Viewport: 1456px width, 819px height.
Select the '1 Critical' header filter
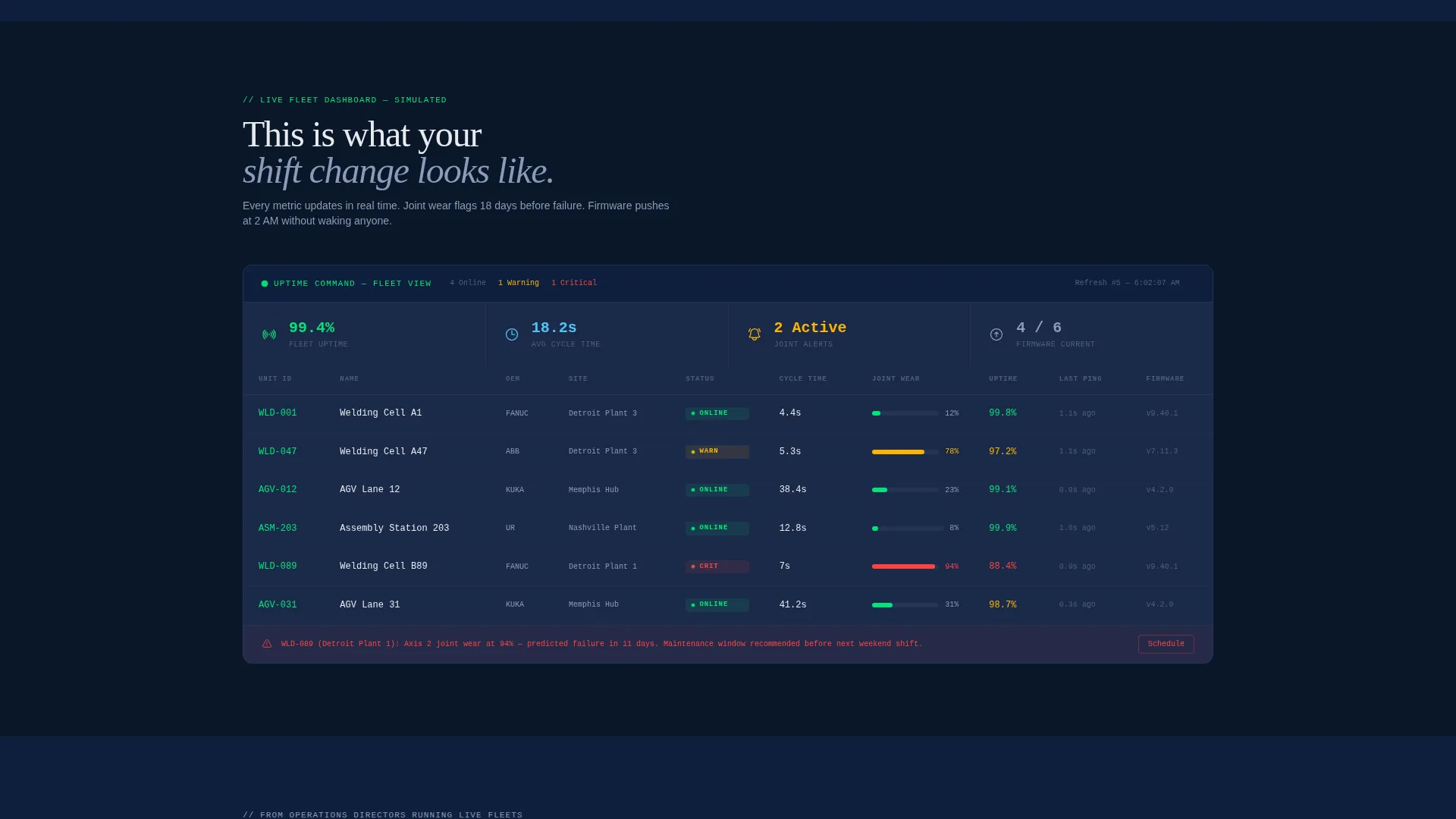574,283
